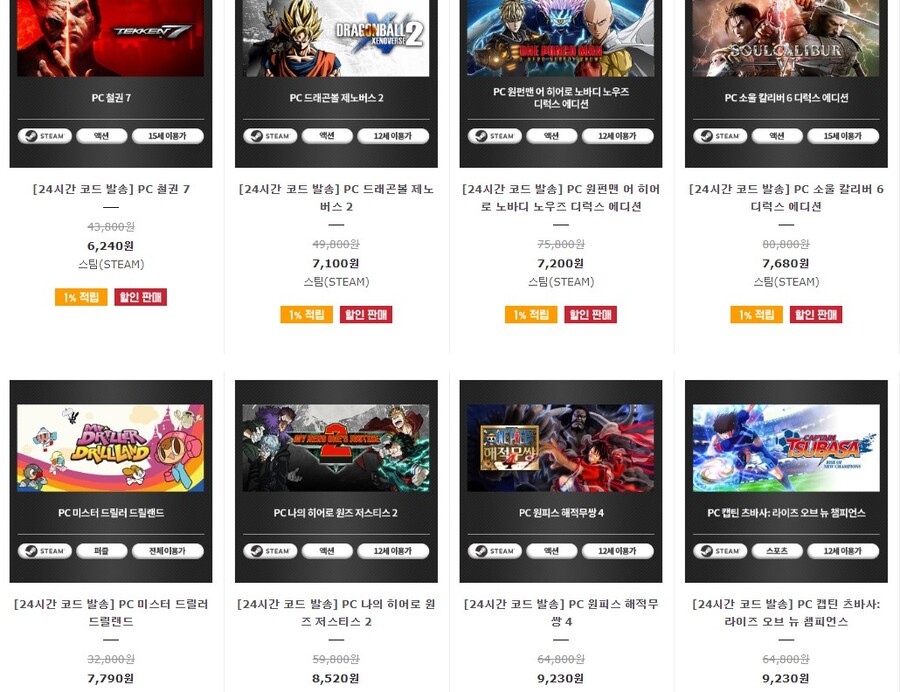This screenshot has width=900, height=692.
Task: Click the STEAM badge on the Mr. Driller DrillLand card
Action: (45, 551)
